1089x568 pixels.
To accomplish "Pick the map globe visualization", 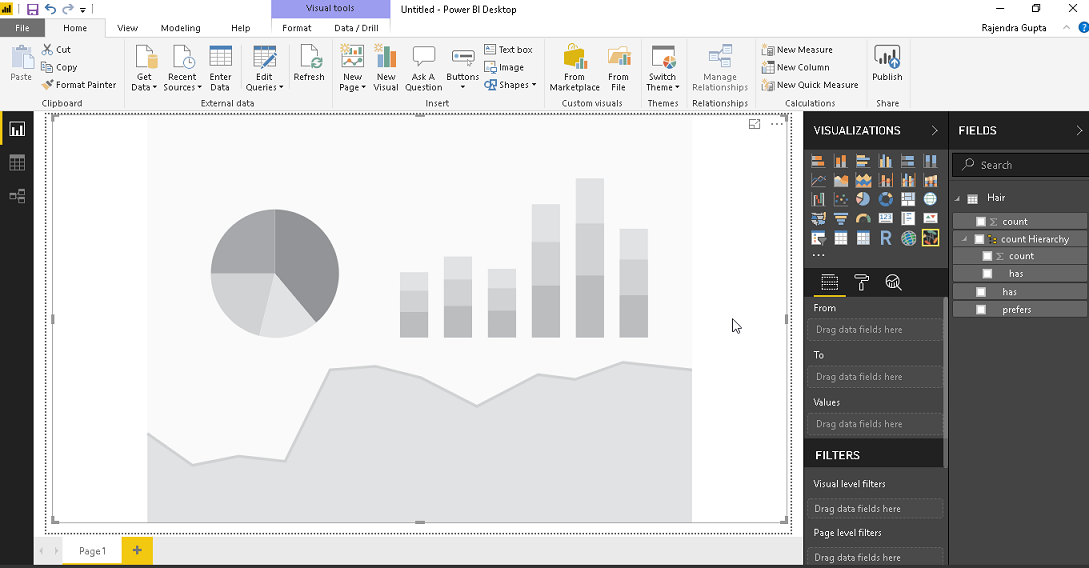I will pyautogui.click(x=931, y=199).
